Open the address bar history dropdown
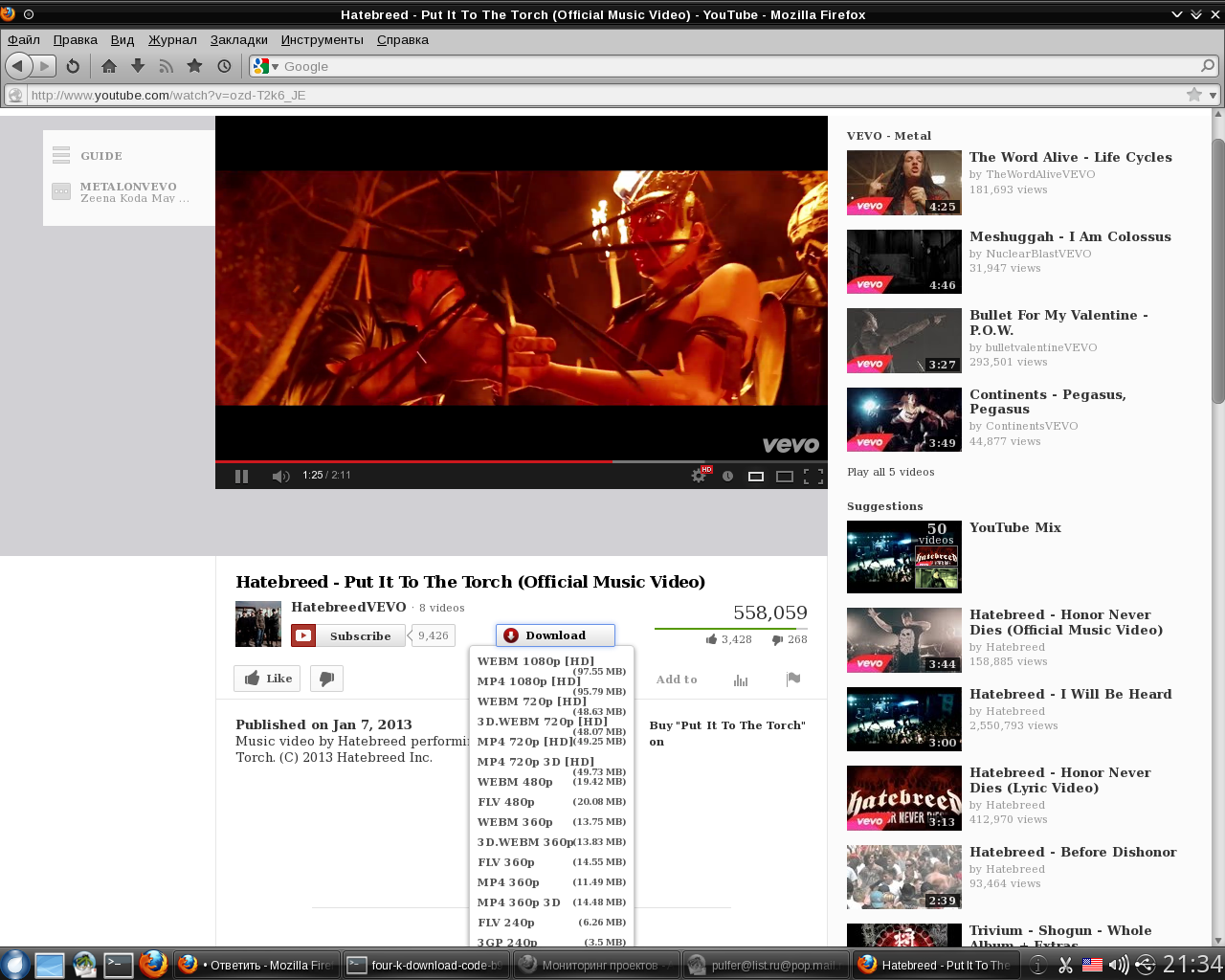 (1213, 95)
